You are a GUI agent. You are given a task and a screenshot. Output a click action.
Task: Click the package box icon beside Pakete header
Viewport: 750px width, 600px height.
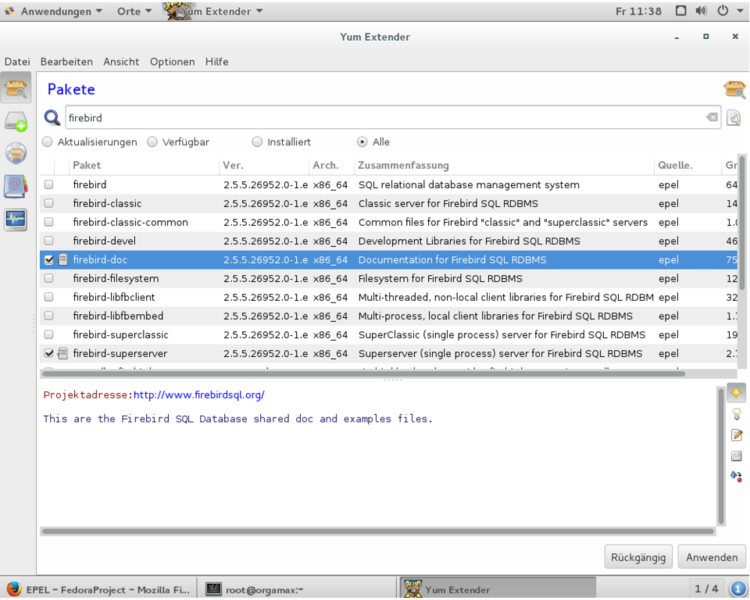[x=735, y=89]
